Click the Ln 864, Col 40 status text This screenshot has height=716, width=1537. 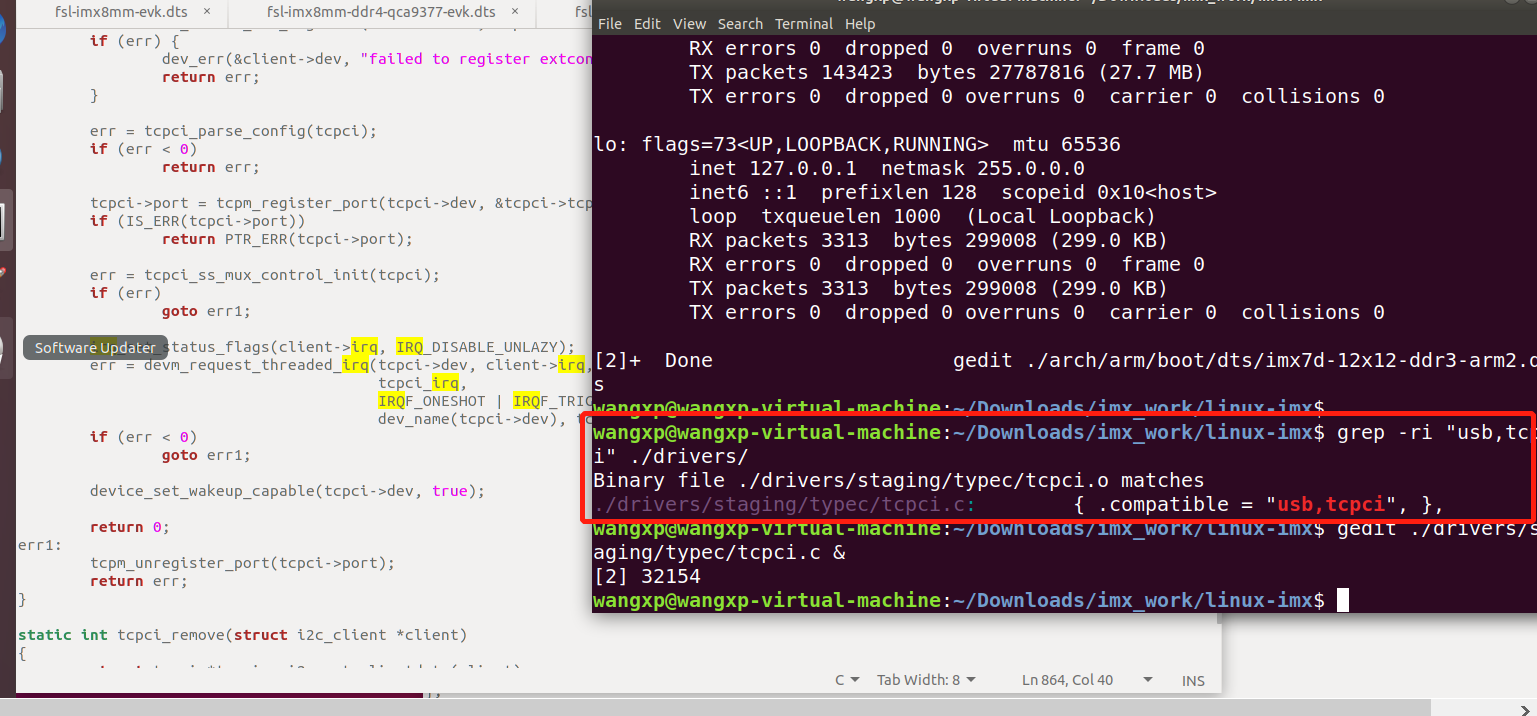point(1067,680)
